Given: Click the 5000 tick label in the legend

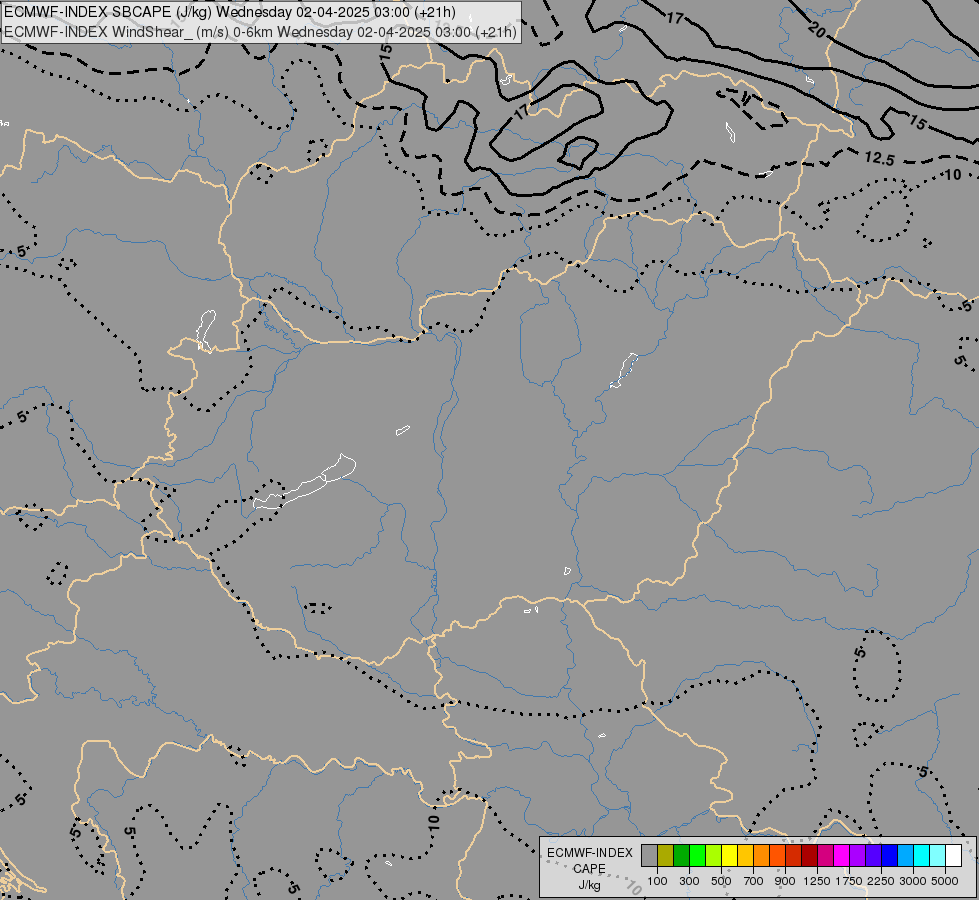Looking at the screenshot, I should click(x=945, y=881).
